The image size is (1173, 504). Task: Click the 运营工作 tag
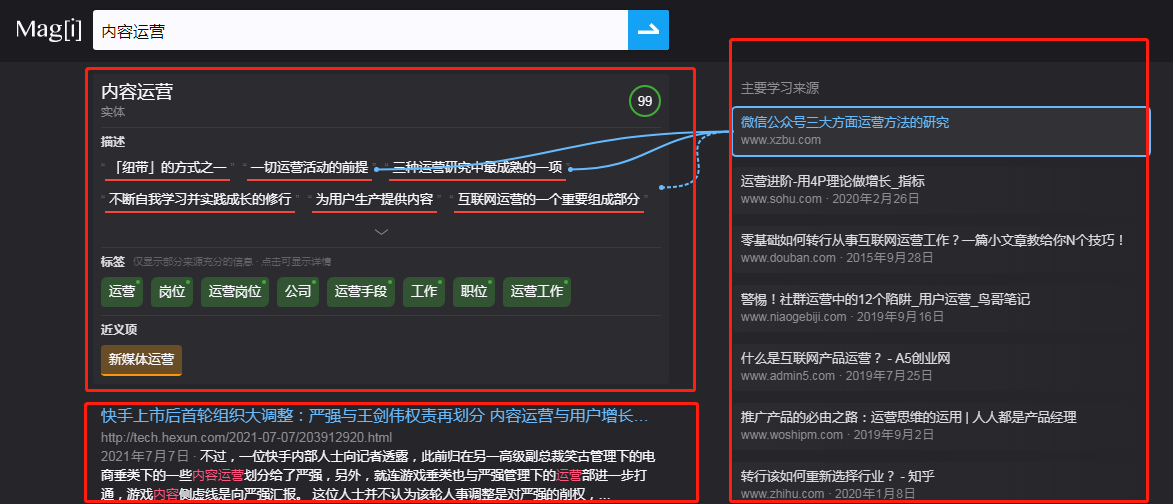click(536, 292)
